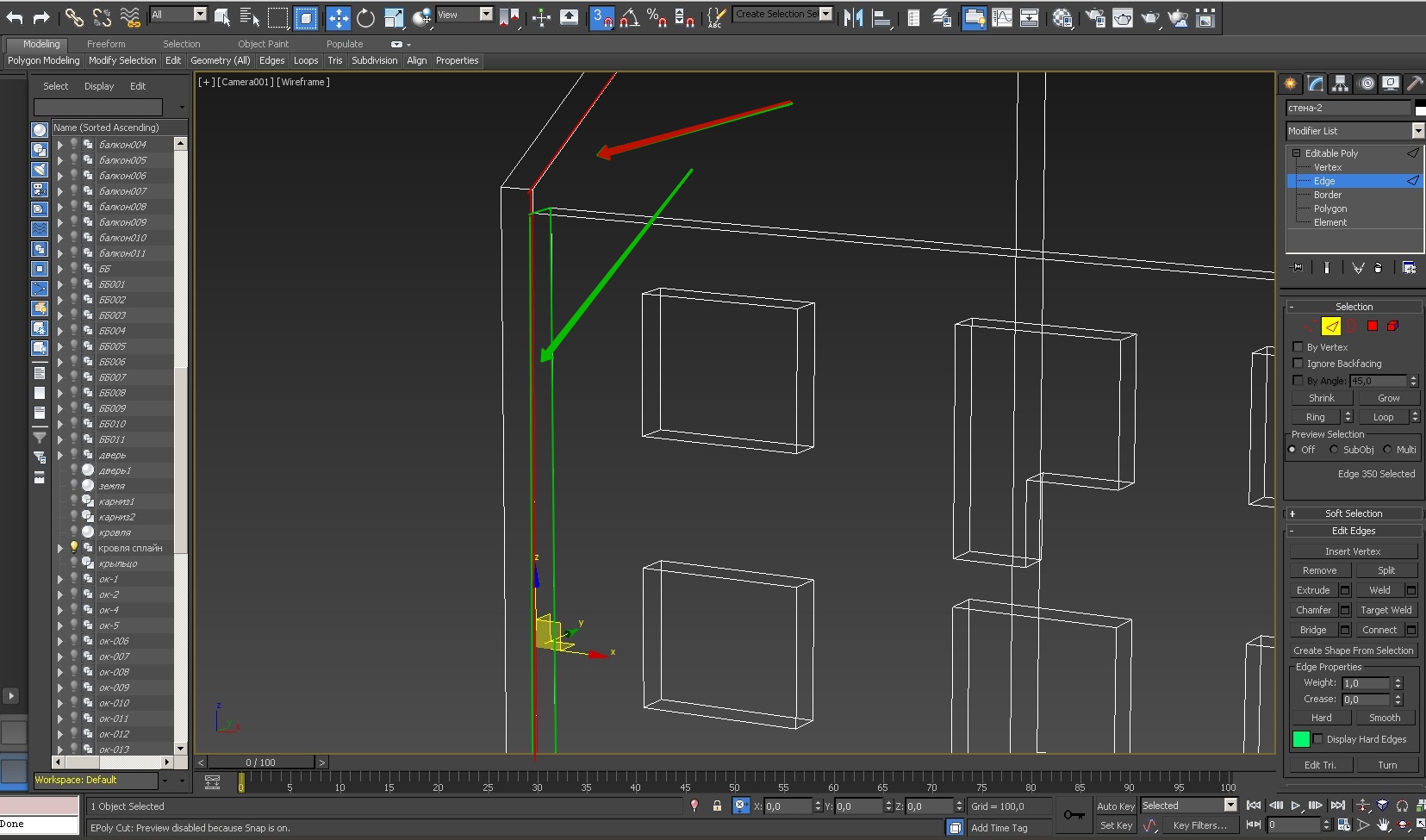This screenshot has width=1426, height=840.
Task: Open the Modify Selection ribbon menu
Action: tap(122, 60)
